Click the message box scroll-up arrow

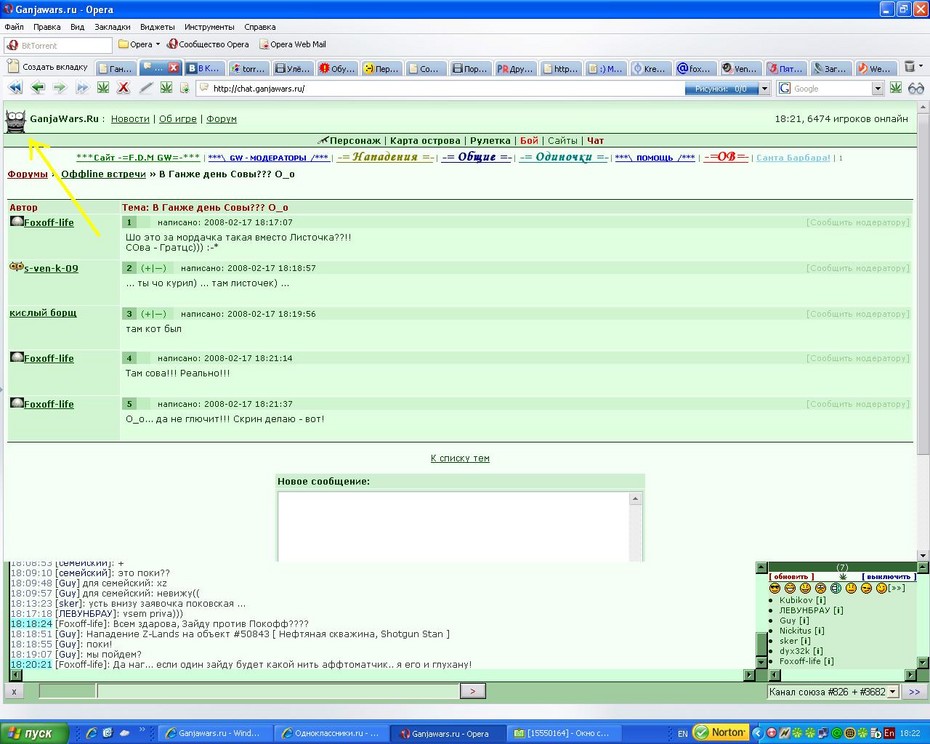(x=635, y=499)
